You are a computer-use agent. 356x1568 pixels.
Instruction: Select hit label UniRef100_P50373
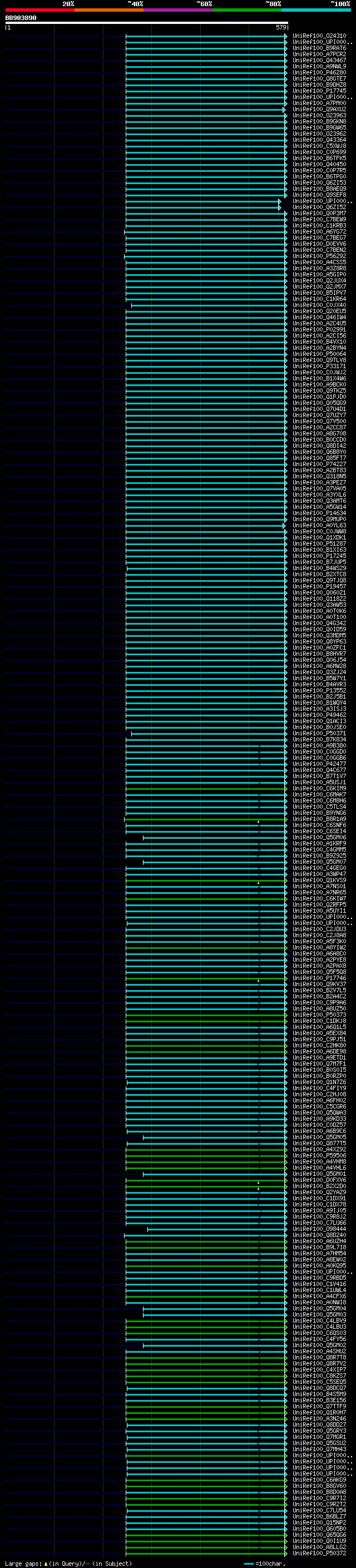pos(319,1015)
